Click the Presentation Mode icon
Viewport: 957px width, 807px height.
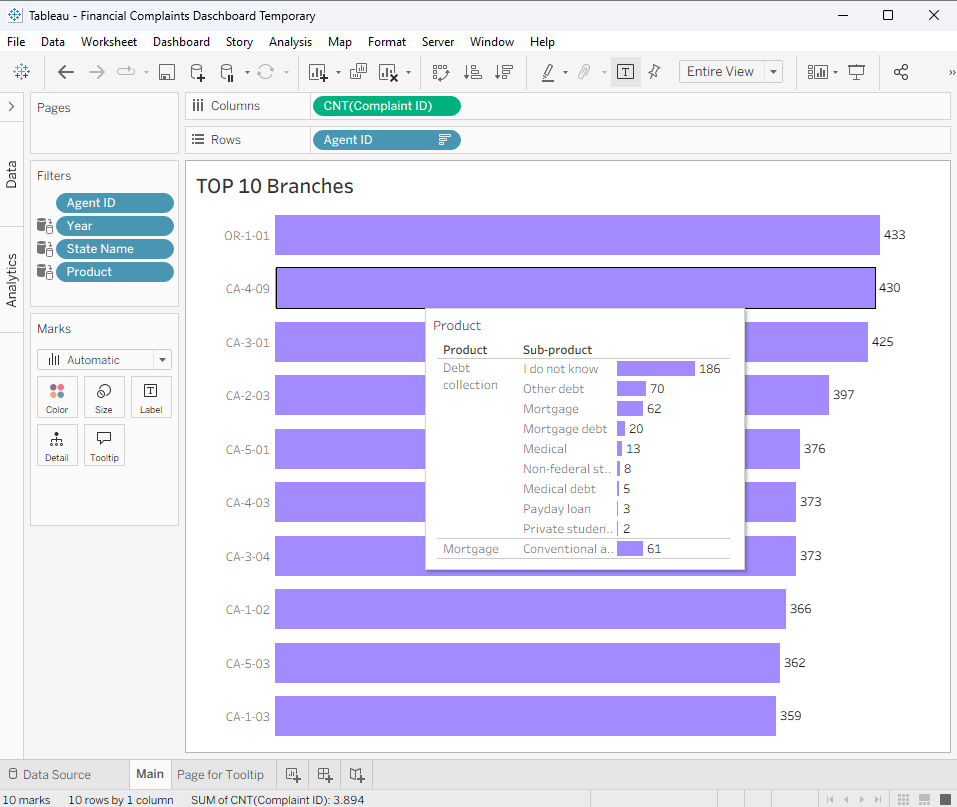tap(856, 72)
